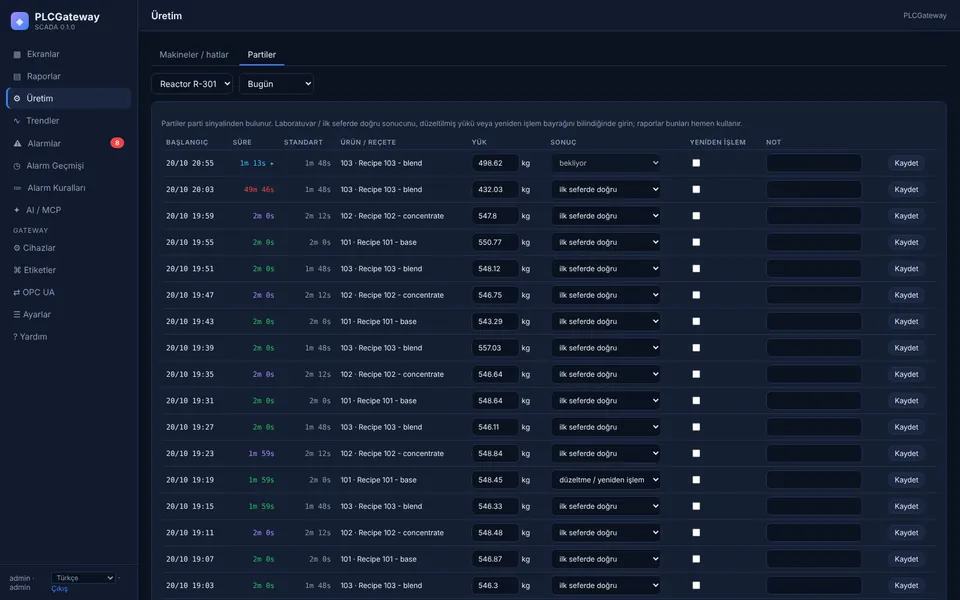Open Alarmlar via its warning triangle icon
Image resolution: width=960 pixels, height=600 pixels.
coord(17,143)
